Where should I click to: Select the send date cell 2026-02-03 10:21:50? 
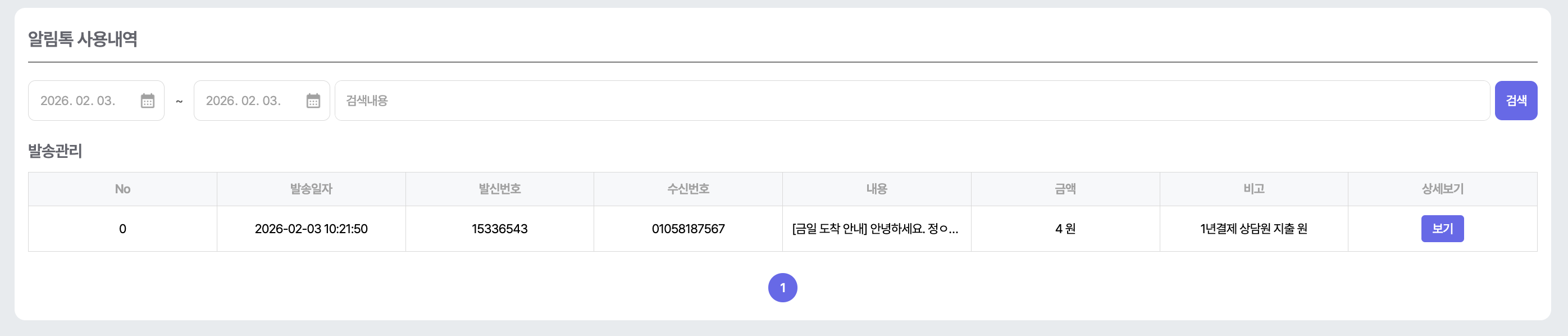pyautogui.click(x=311, y=229)
